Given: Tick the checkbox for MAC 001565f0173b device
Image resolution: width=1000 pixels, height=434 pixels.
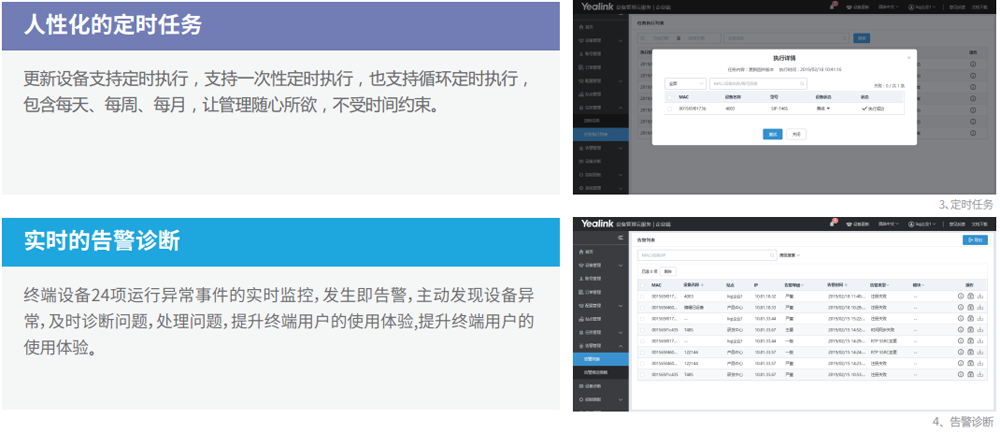Looking at the screenshot, I should [670, 109].
